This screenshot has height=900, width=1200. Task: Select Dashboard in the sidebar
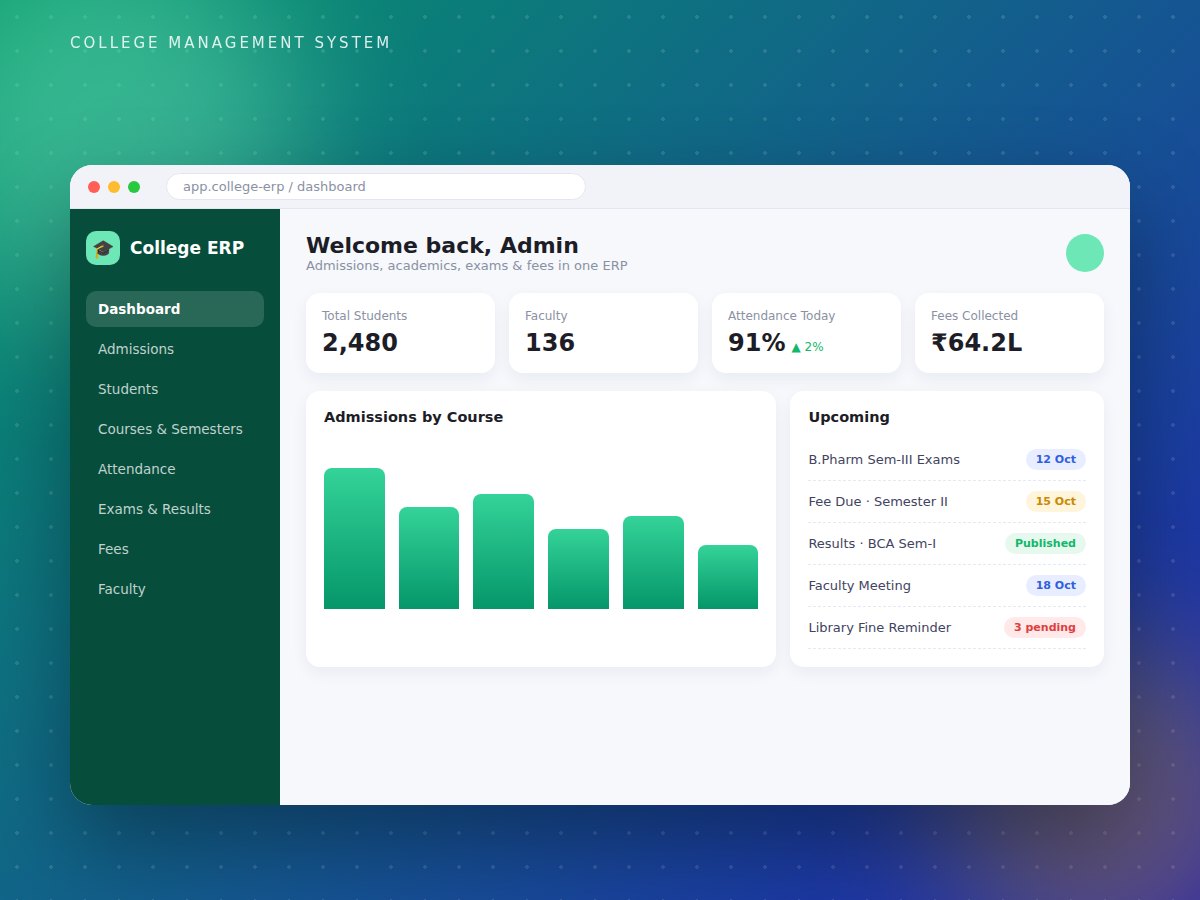pyautogui.click(x=175, y=309)
